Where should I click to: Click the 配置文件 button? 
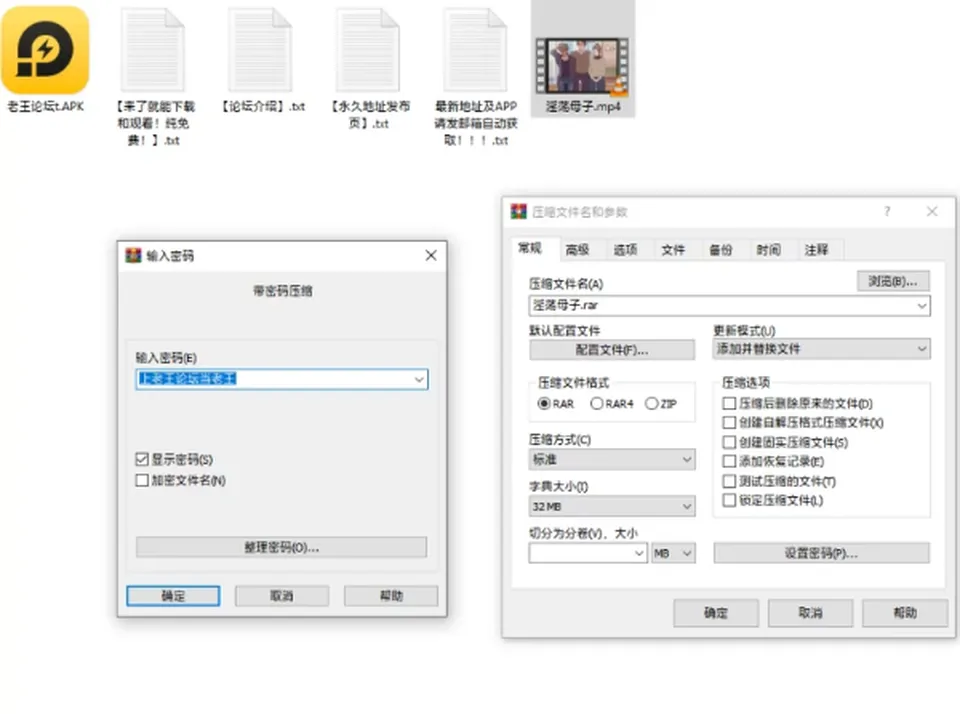(612, 350)
